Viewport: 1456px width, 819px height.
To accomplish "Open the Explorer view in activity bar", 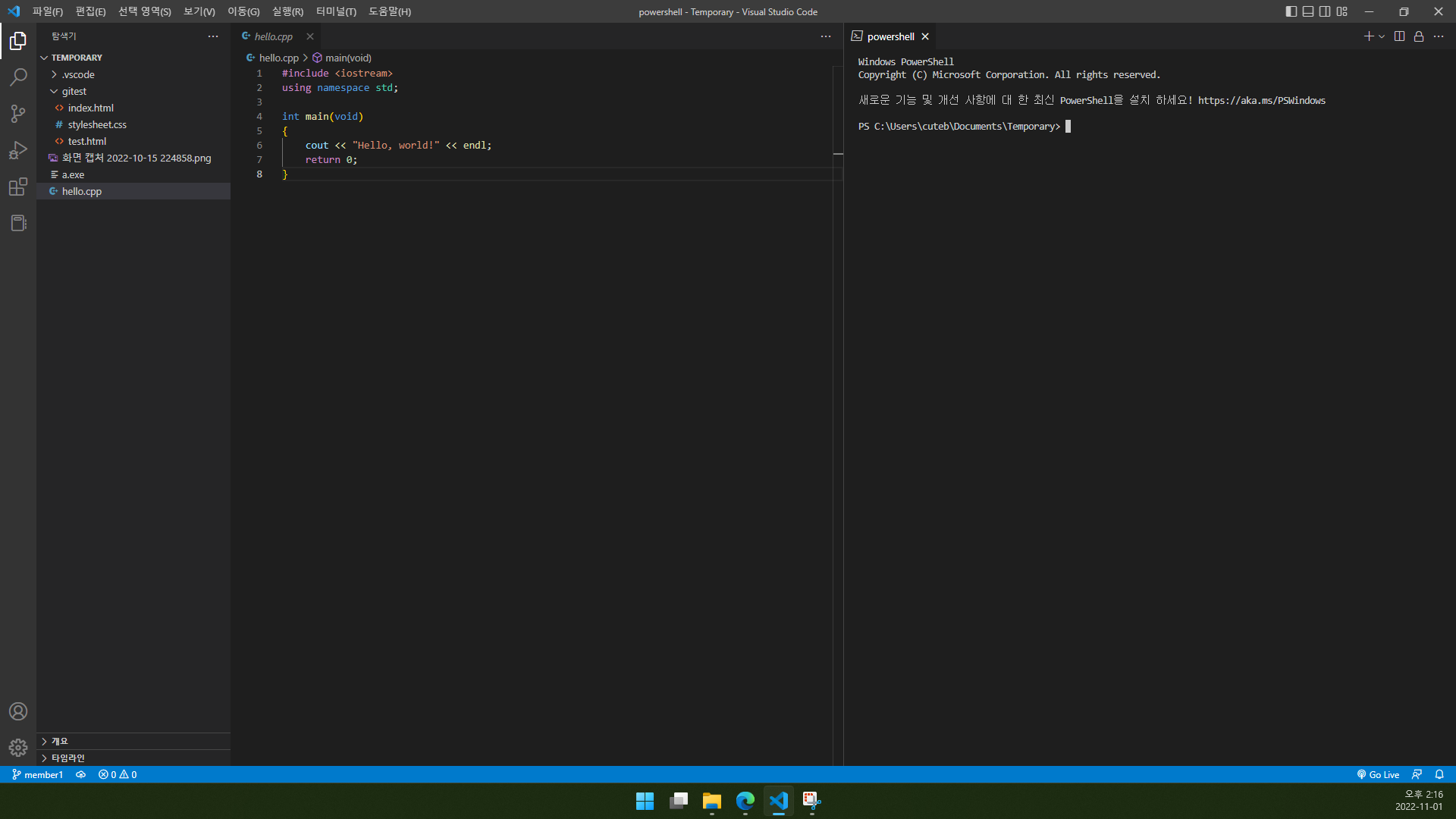I will click(x=18, y=41).
